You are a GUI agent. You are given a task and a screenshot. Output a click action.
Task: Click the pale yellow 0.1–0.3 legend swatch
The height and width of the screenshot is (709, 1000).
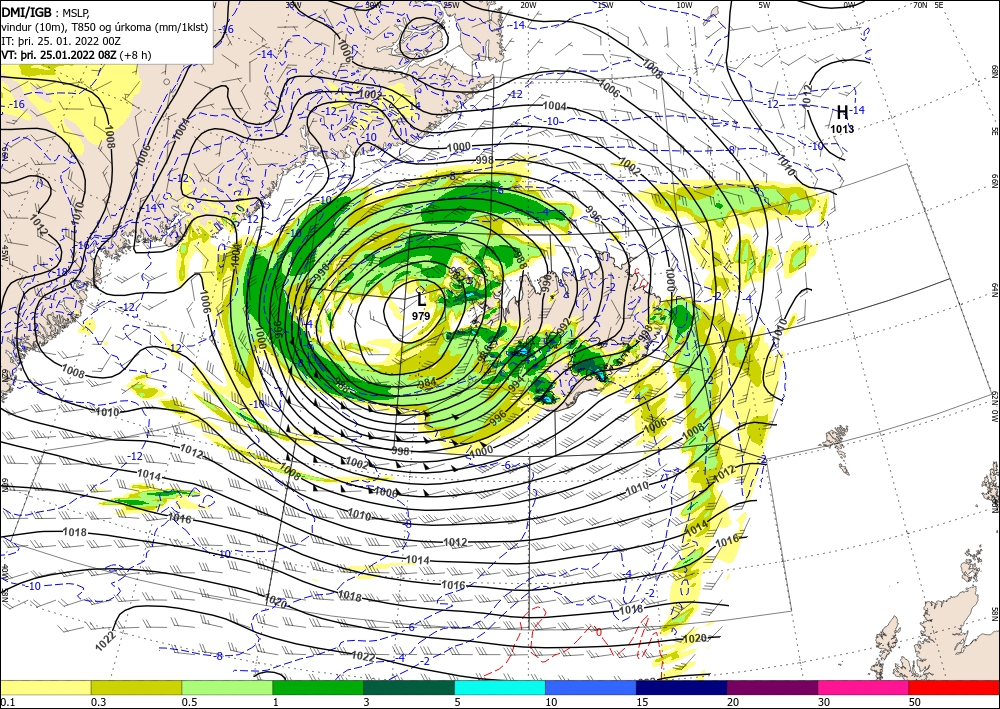tap(45, 687)
